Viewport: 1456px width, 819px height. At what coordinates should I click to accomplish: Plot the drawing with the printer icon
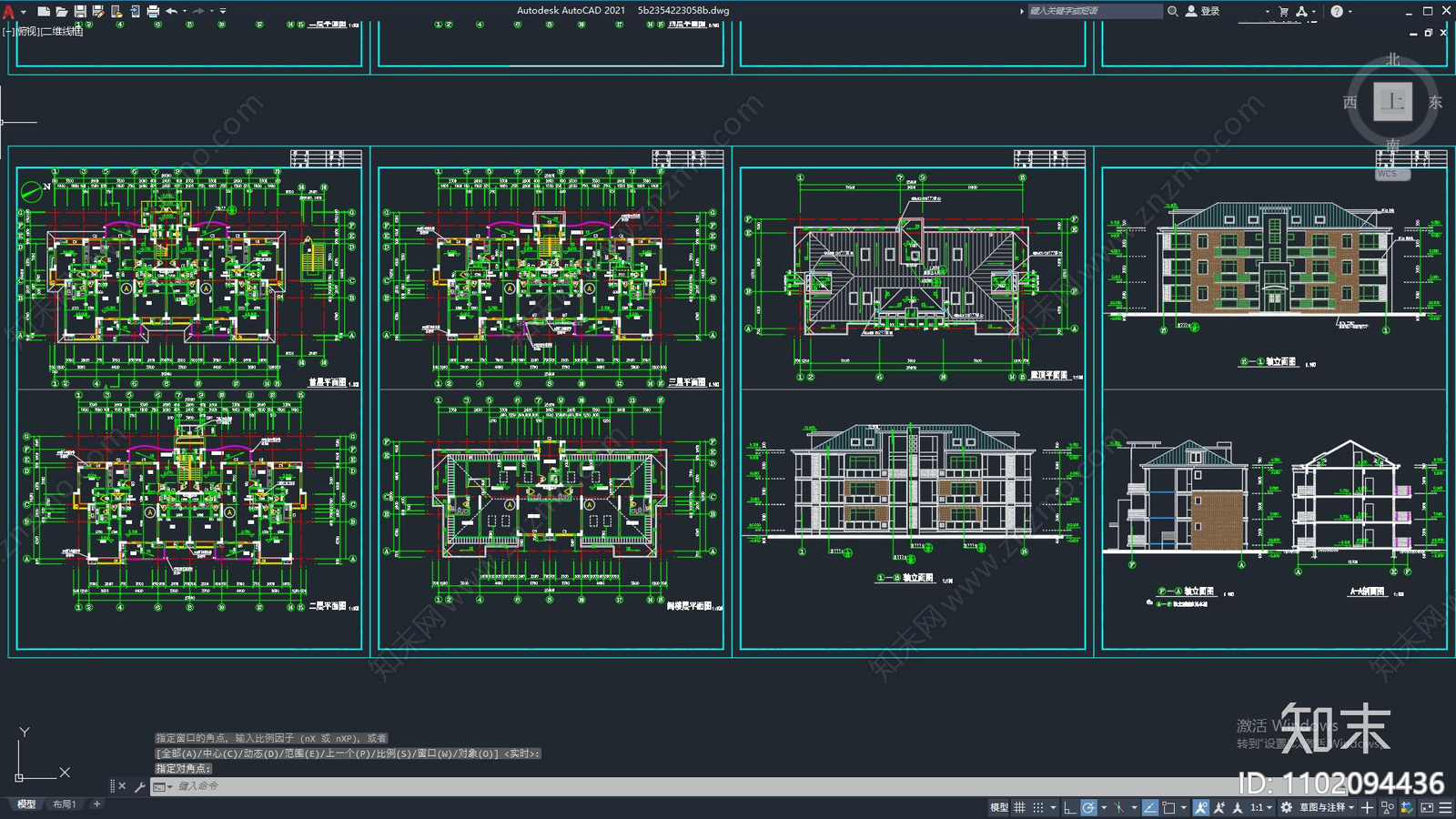click(153, 12)
